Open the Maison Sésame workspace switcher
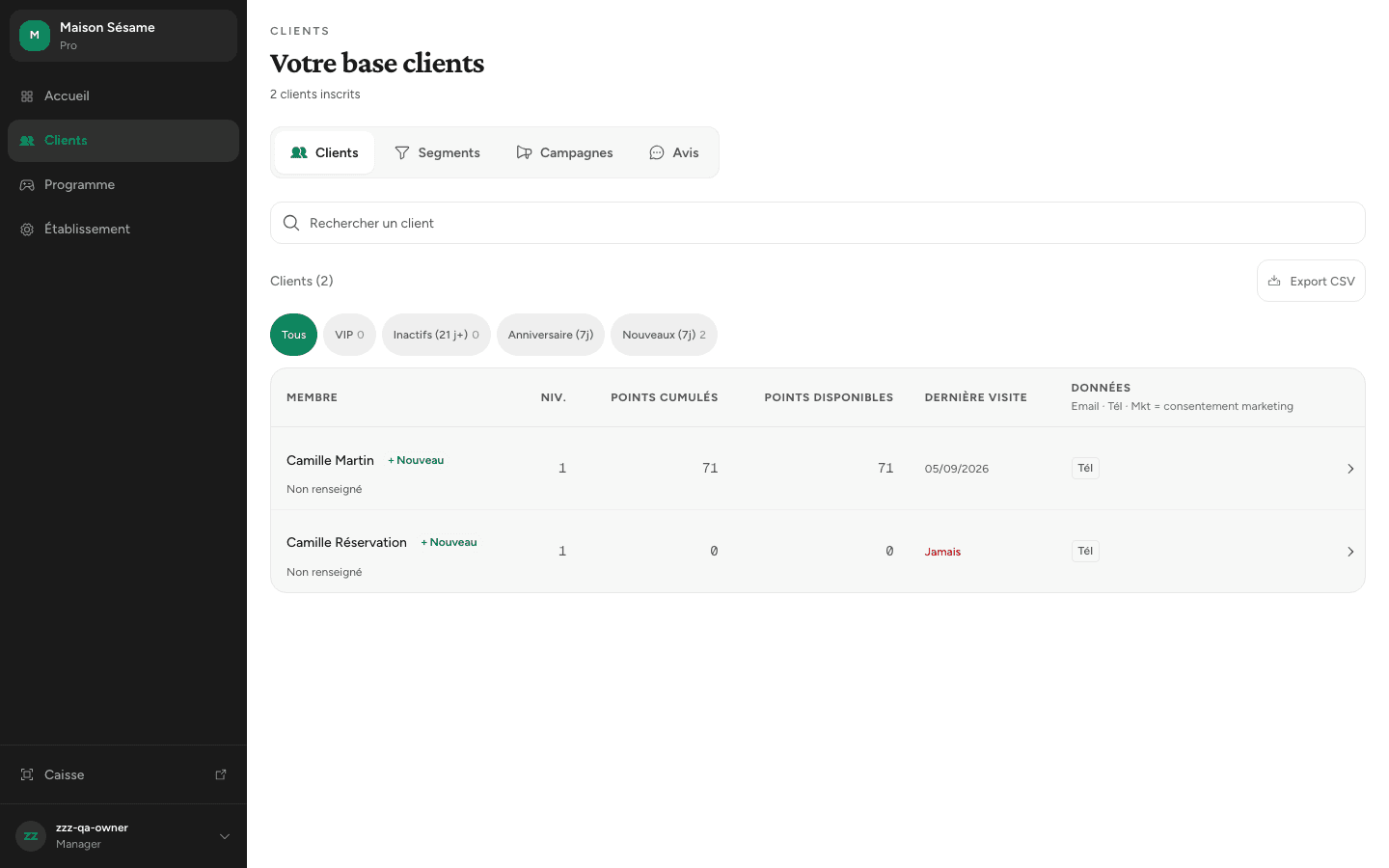Screen dimensions: 1389x868 [123, 36]
